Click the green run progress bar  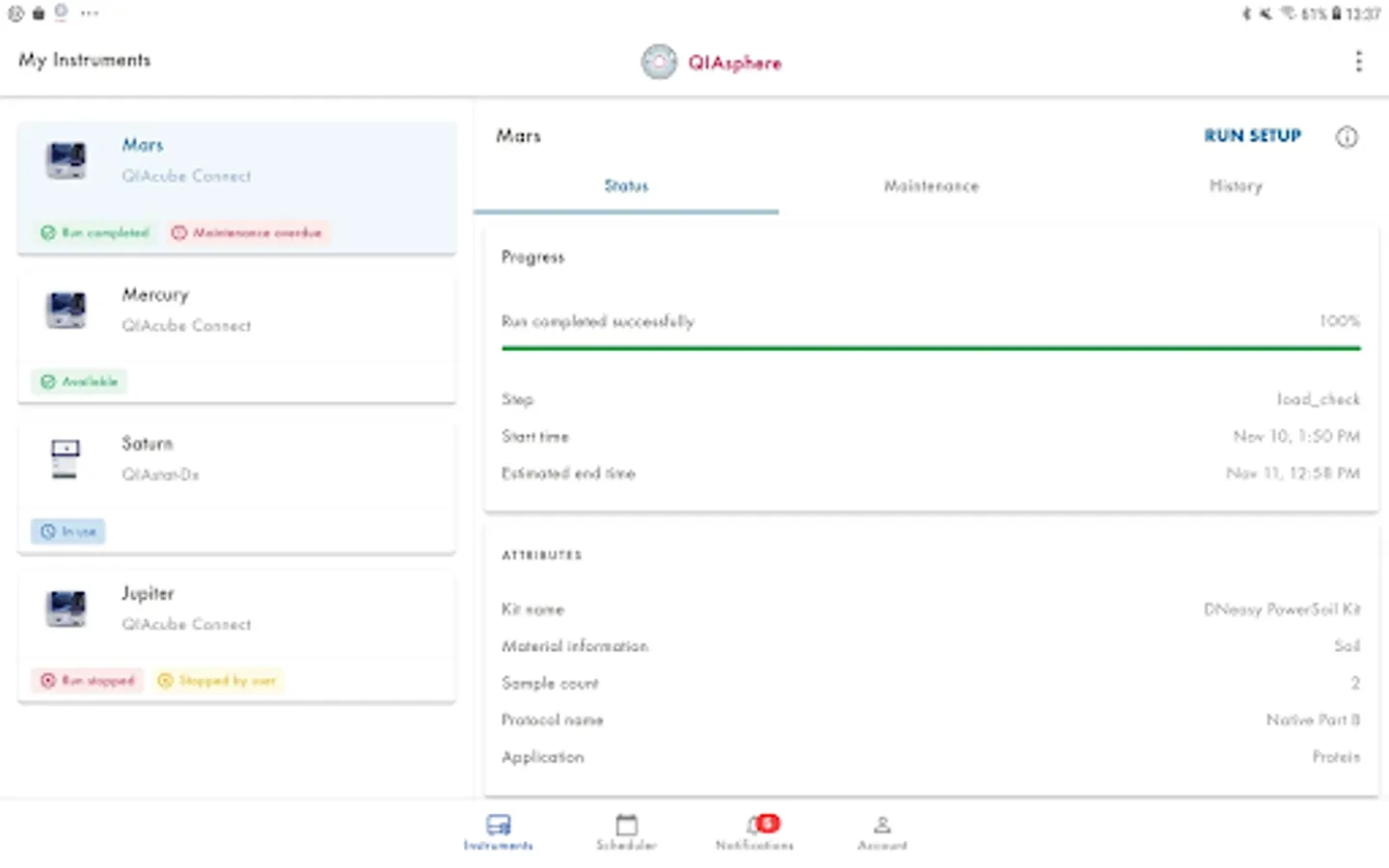[931, 348]
